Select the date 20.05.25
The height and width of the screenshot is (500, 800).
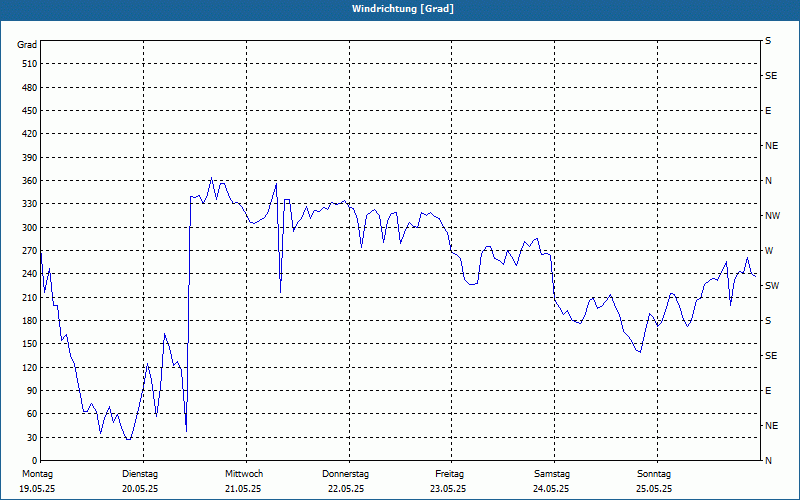click(x=140, y=489)
